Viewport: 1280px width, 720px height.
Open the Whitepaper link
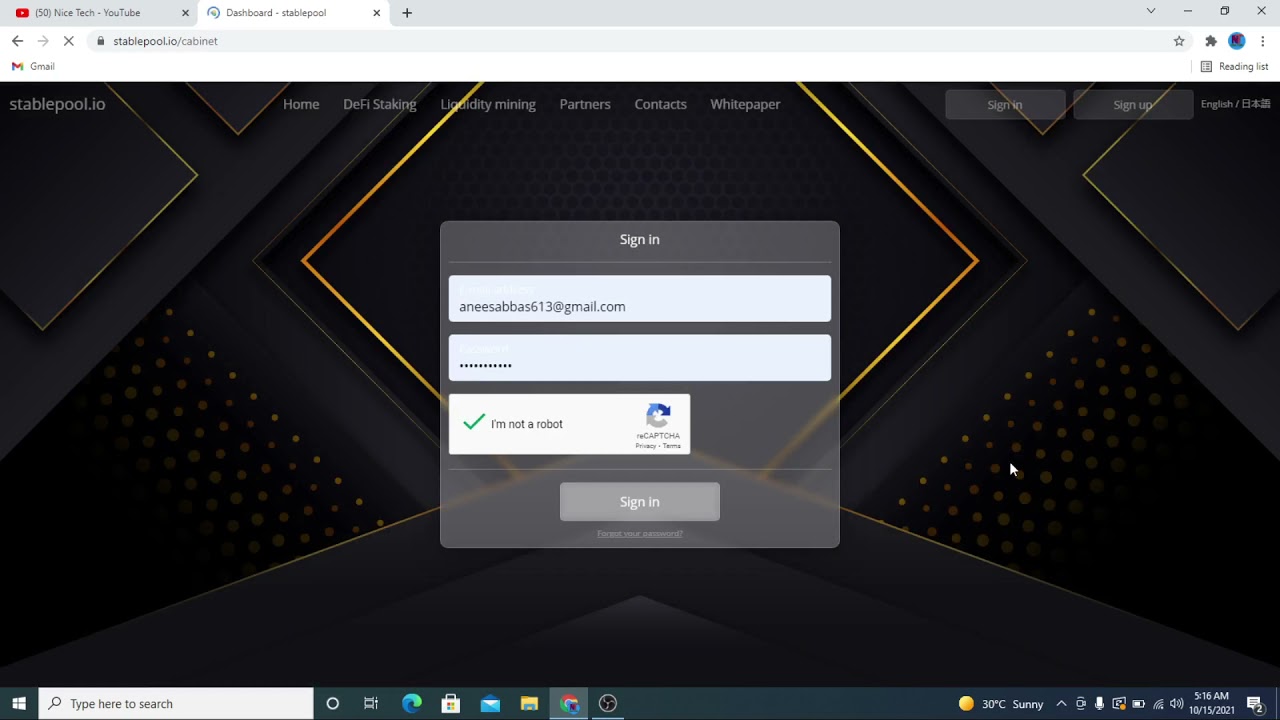(x=745, y=104)
